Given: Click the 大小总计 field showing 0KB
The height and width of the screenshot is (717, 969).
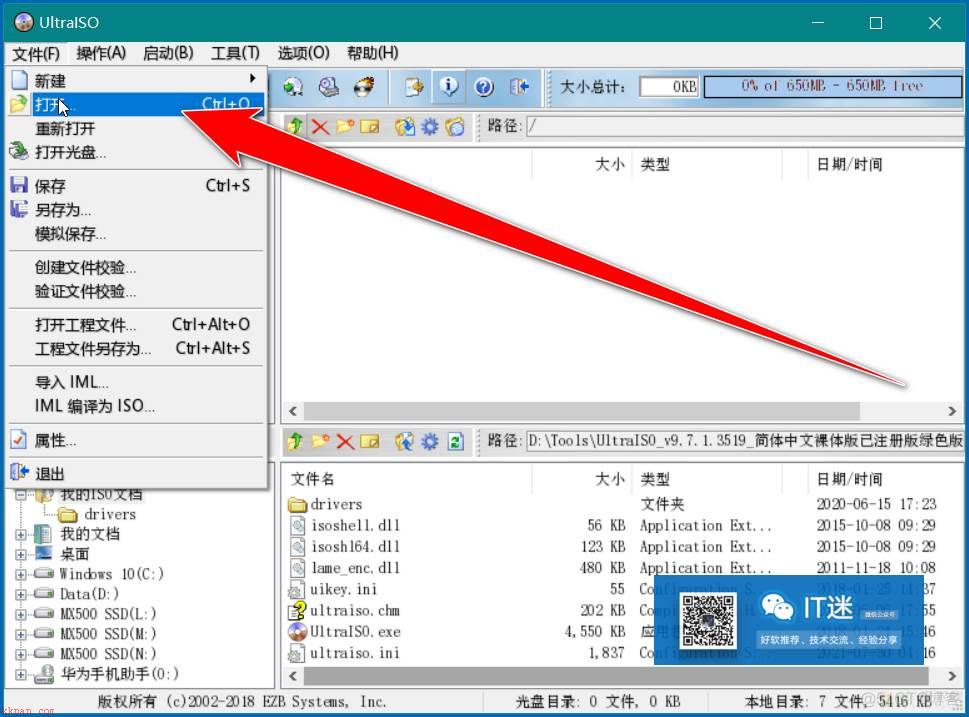Looking at the screenshot, I should point(669,87).
